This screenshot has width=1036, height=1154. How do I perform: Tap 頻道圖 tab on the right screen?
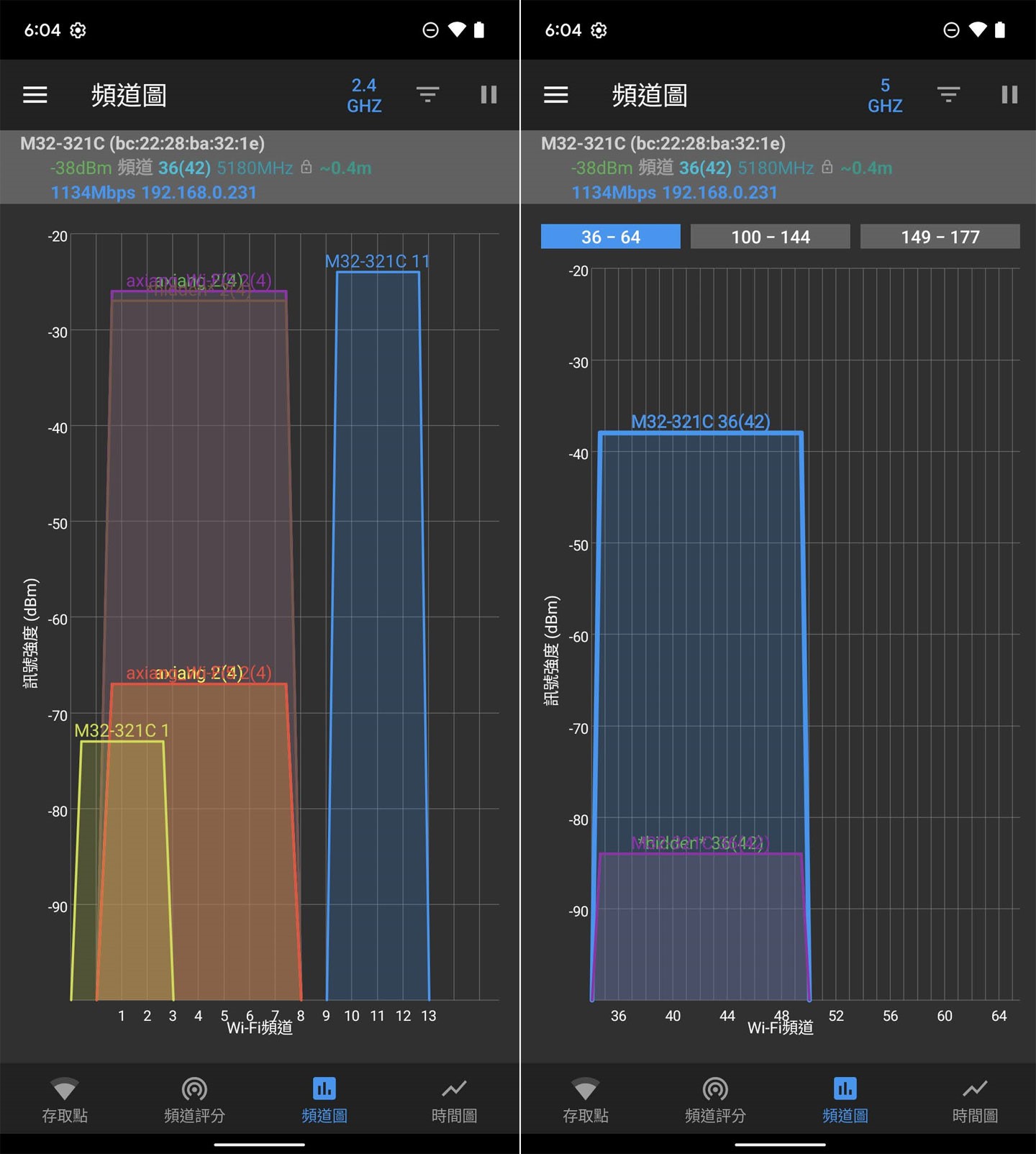(845, 1099)
